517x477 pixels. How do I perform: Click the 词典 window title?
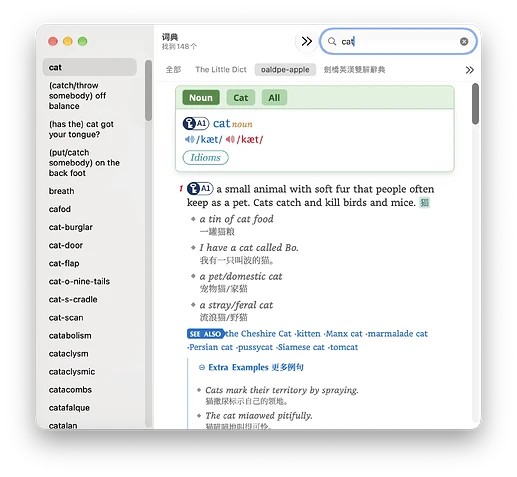pos(170,37)
